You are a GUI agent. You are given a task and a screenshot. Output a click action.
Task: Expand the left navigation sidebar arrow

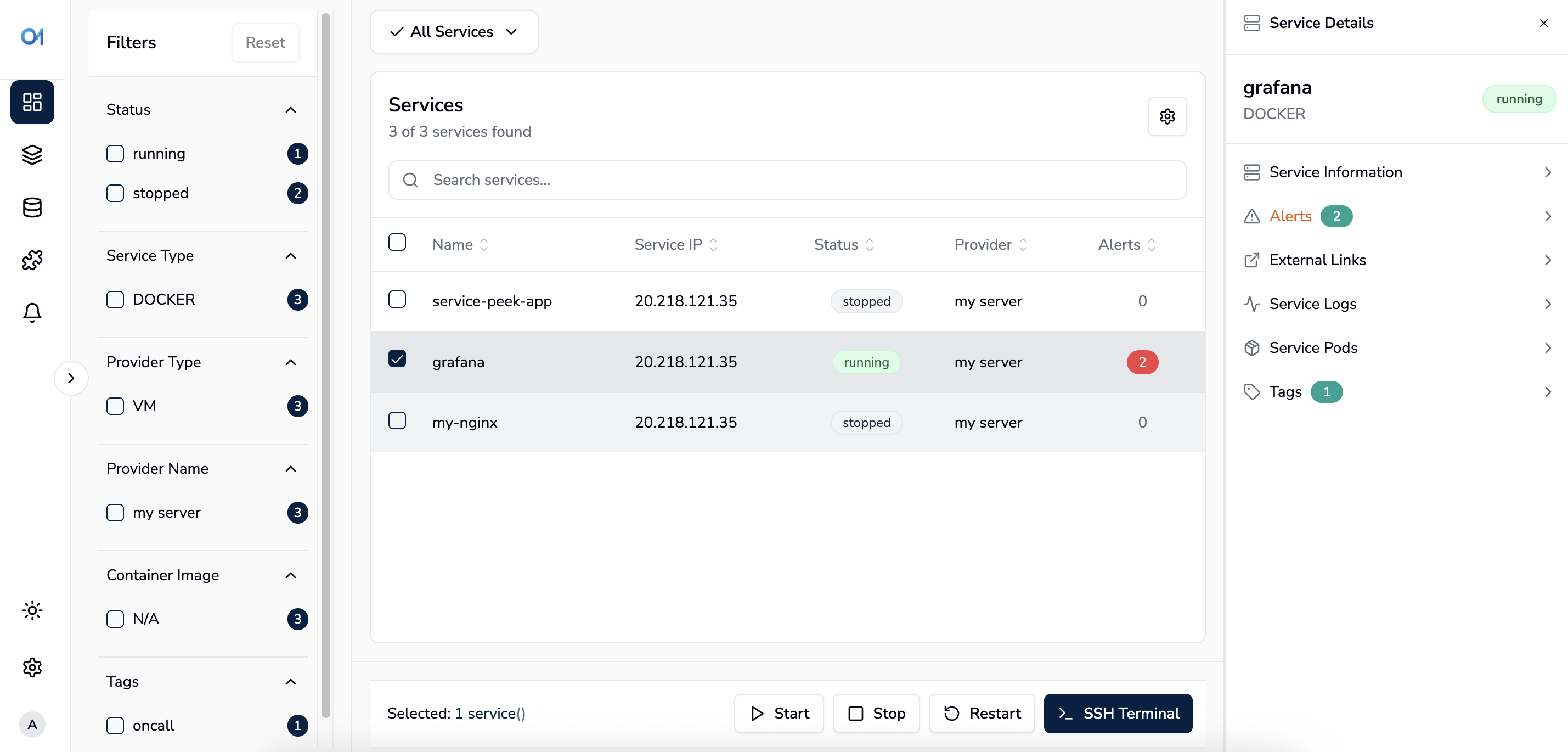pos(71,378)
